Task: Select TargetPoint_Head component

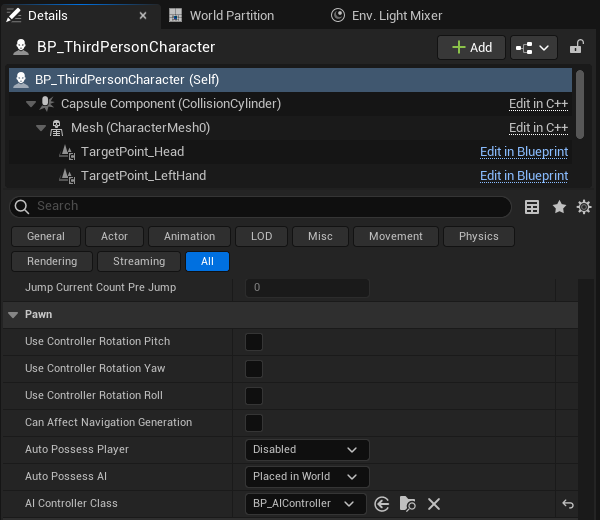Action: (x=290, y=152)
